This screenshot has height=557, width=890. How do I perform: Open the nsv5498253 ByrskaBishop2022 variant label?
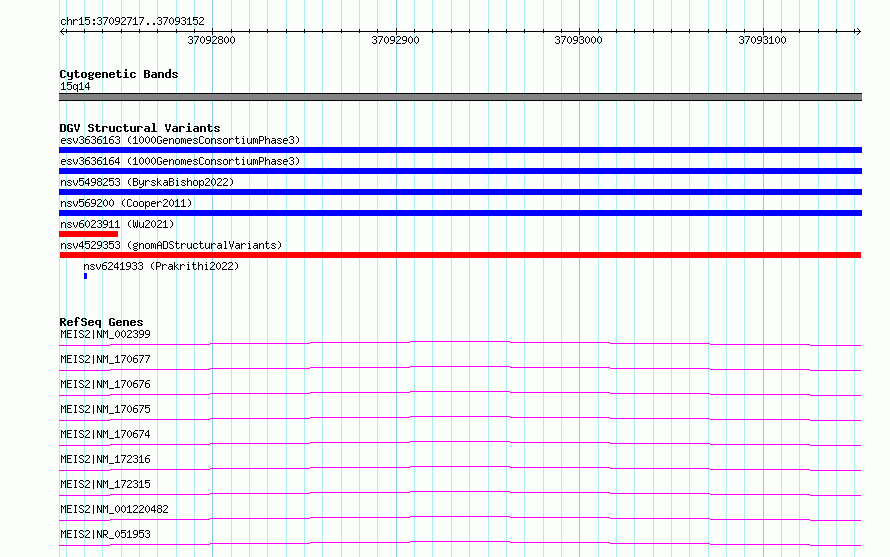(x=147, y=182)
